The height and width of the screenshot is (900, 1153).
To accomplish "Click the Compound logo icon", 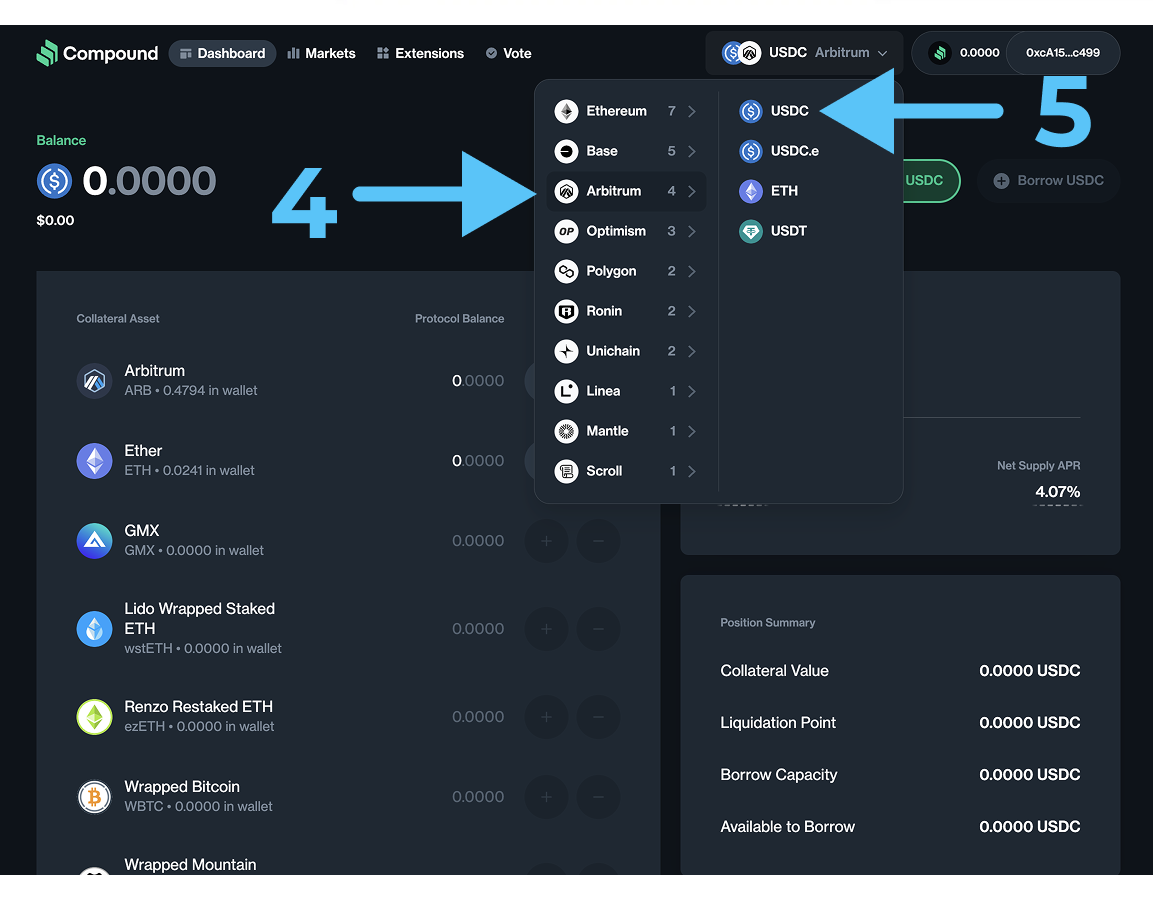I will click(x=47, y=53).
